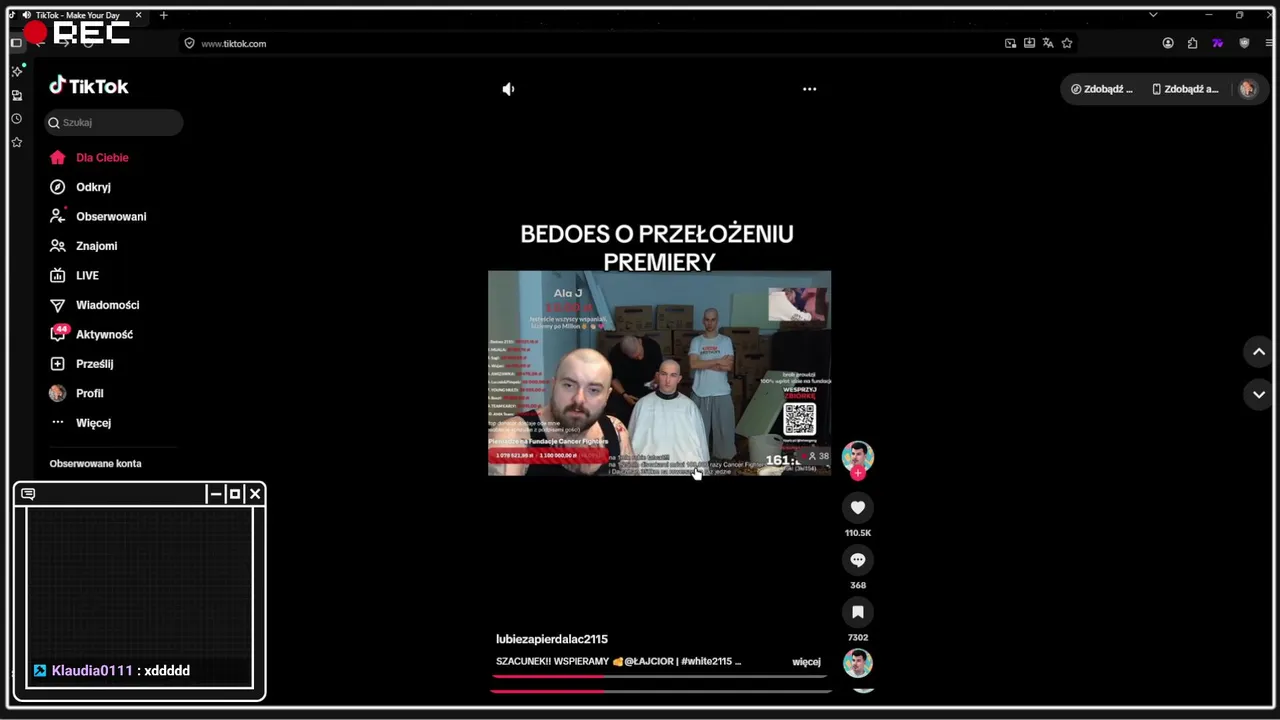Open video options three-dots menu
This screenshot has width=1280, height=720.
pyautogui.click(x=809, y=89)
